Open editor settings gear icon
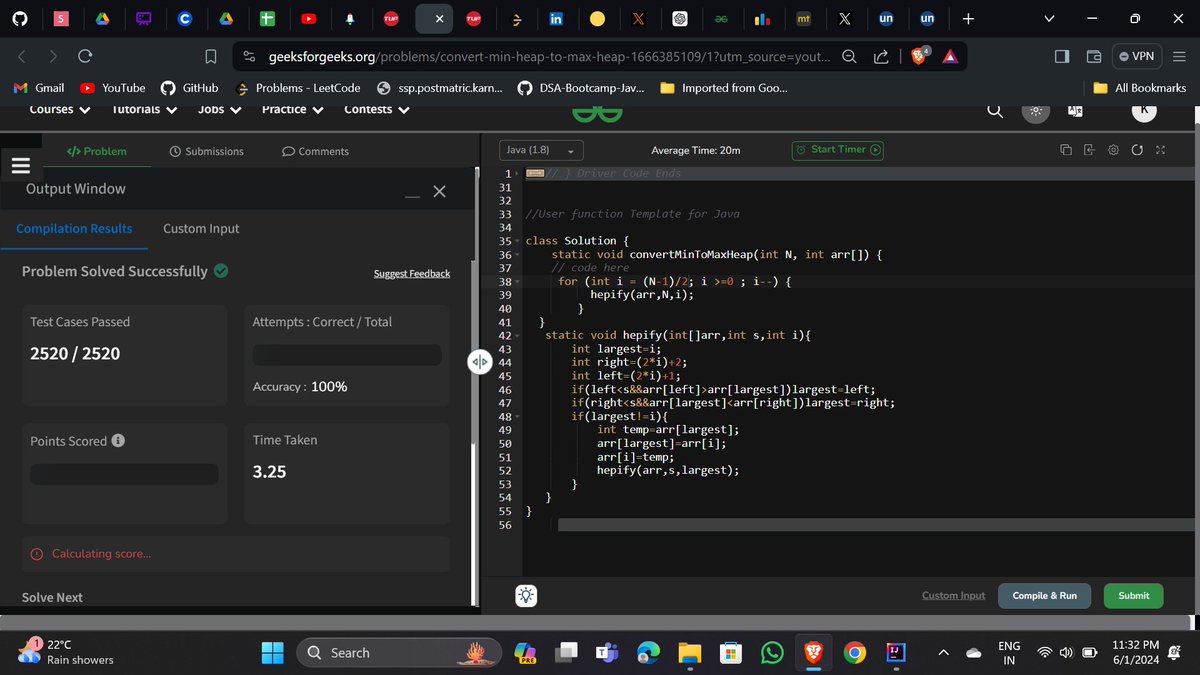 point(1113,150)
